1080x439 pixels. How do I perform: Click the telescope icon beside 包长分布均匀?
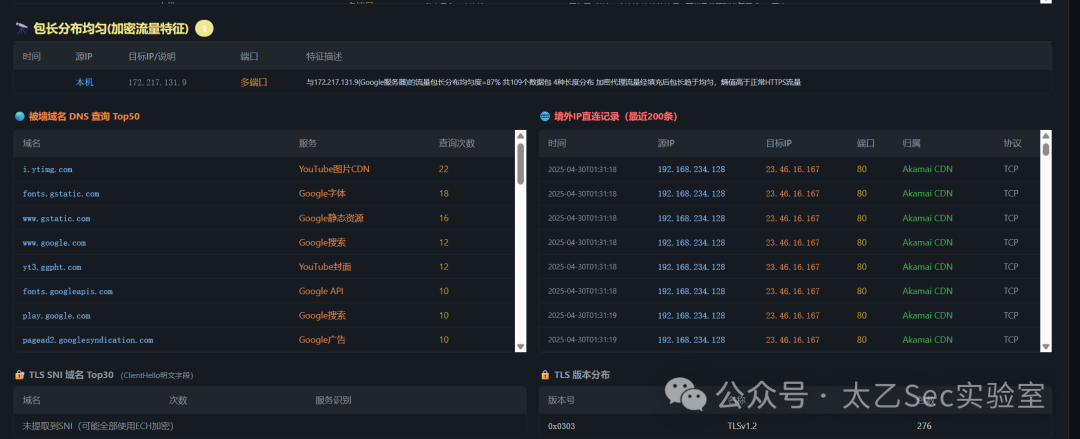click(x=22, y=28)
